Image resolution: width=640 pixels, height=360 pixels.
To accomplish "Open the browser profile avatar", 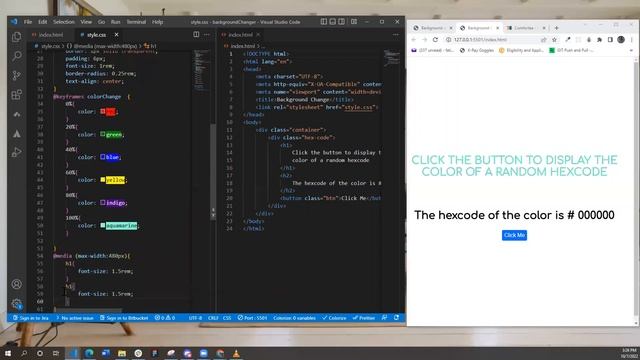I will (621, 40).
